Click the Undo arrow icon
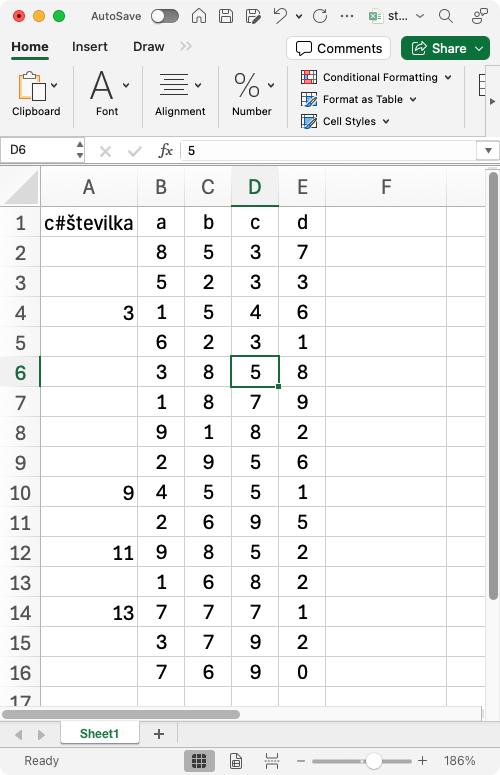 280,16
